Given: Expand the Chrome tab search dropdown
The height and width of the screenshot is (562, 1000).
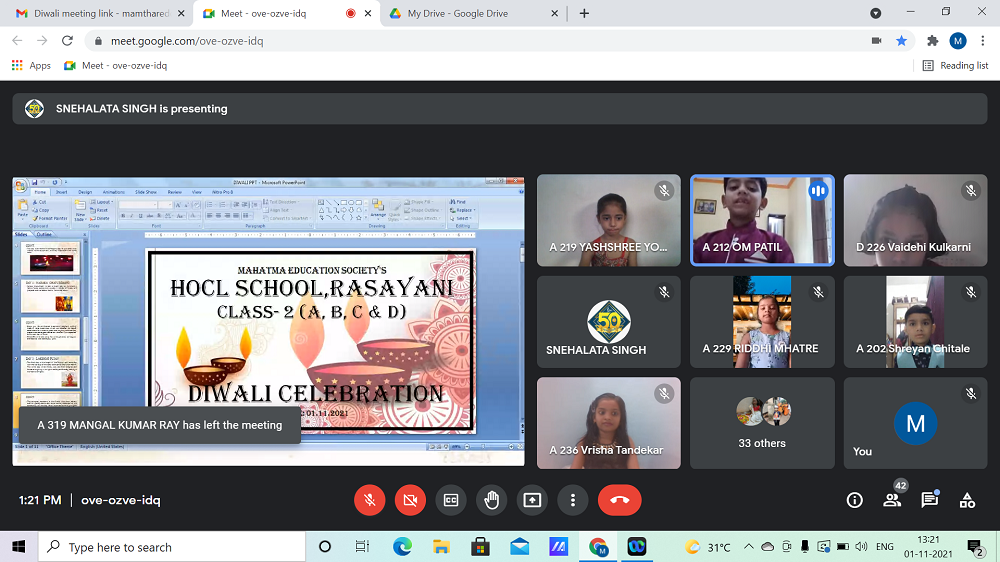Looking at the screenshot, I should [875, 13].
